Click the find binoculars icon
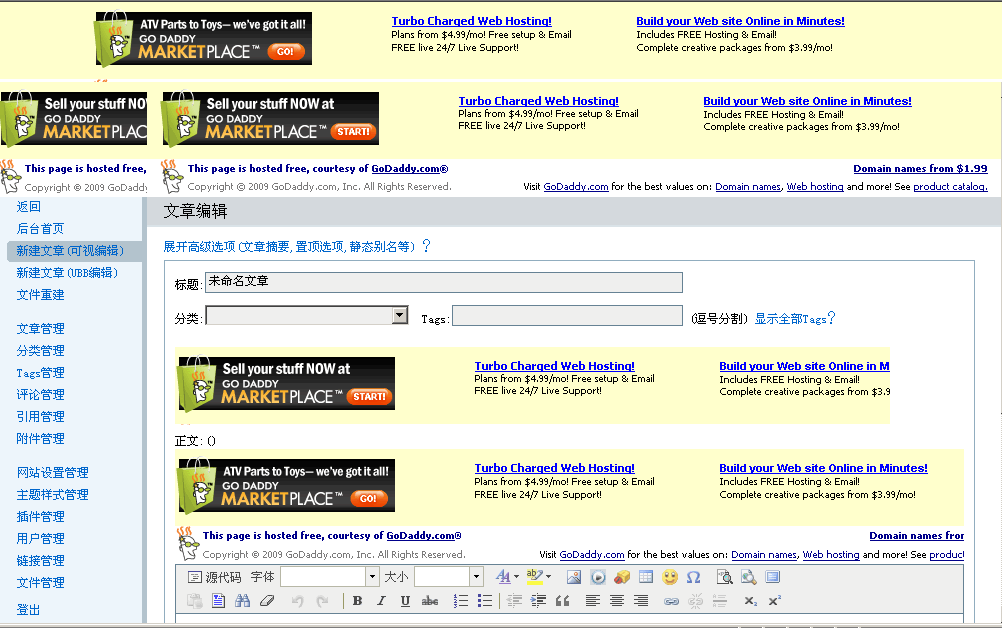Image resolution: width=1002 pixels, height=628 pixels. pos(242,601)
